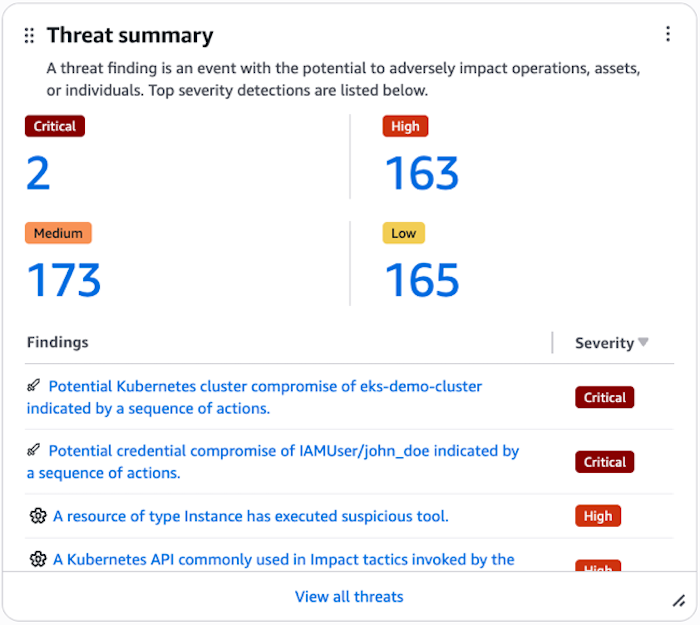Screen dimensions: 700x625
Task: Click the icon beside suspicious tool finding
Action: pyautogui.click(x=38, y=516)
